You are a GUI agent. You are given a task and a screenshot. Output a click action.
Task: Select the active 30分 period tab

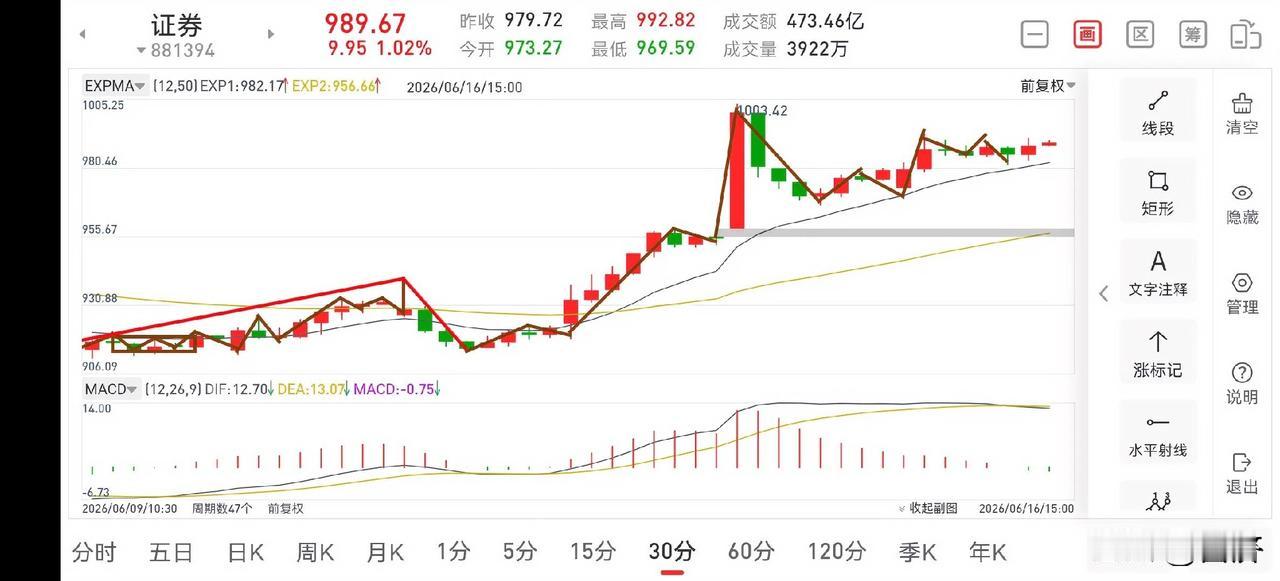[672, 551]
